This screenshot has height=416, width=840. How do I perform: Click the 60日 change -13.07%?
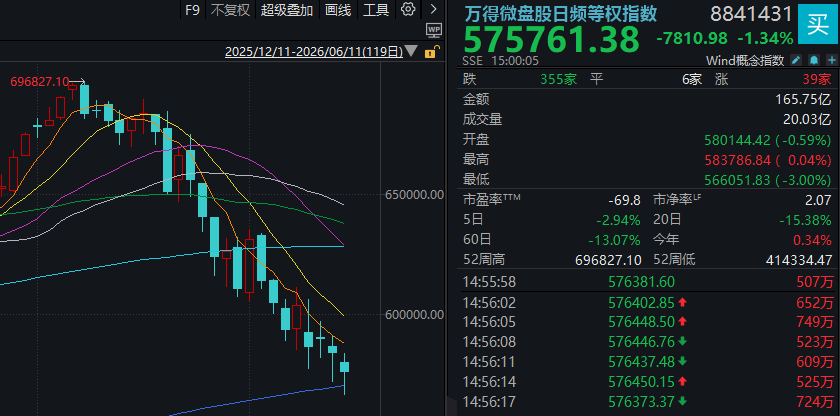[x=615, y=240]
